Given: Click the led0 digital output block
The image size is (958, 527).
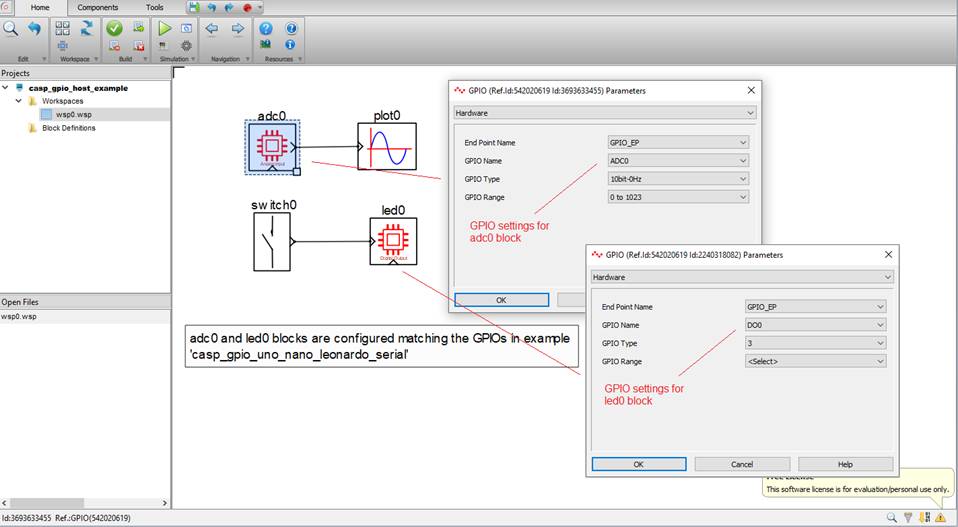Looking at the screenshot, I should pos(393,241).
